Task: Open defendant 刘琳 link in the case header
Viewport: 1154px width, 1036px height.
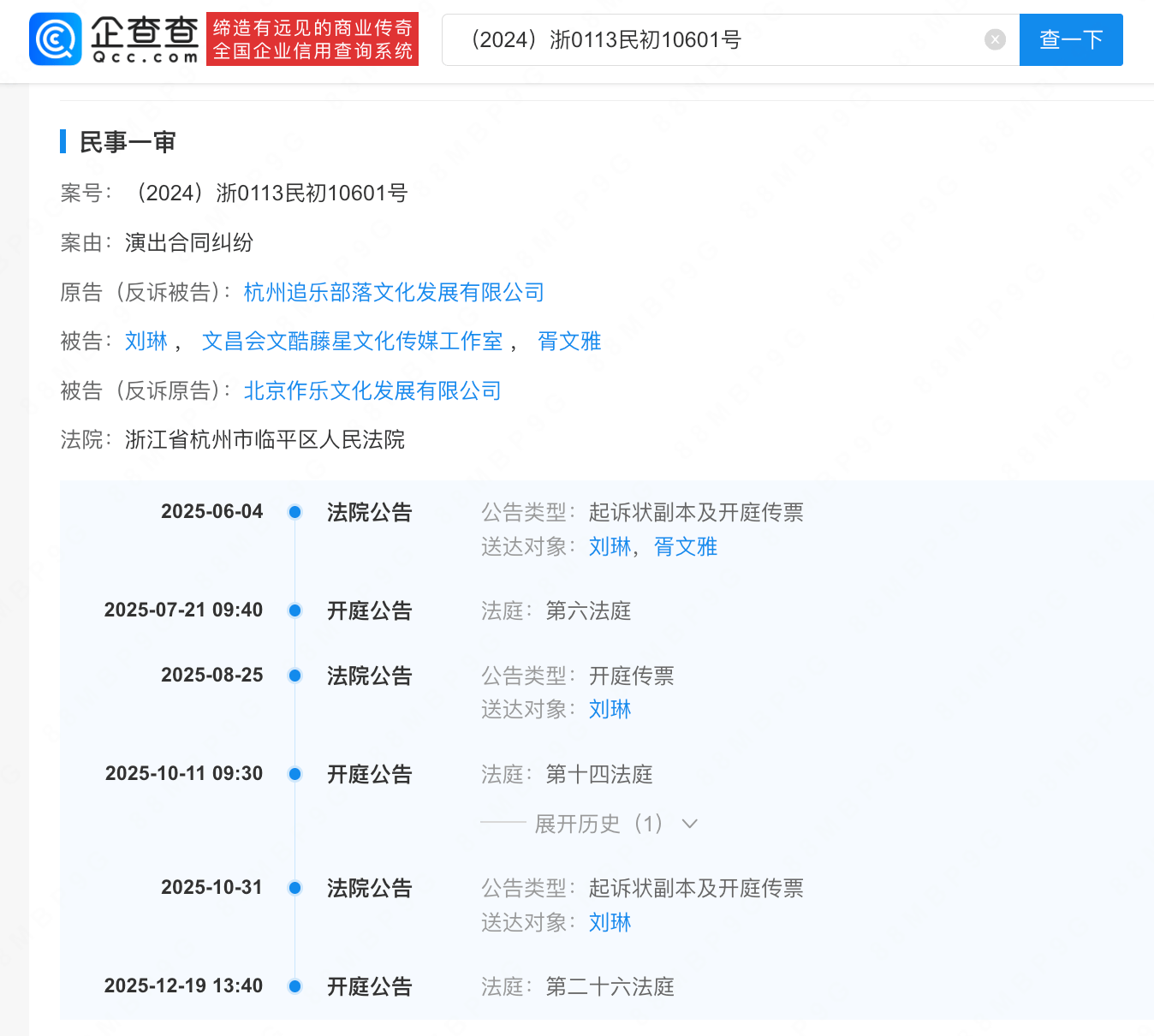Action: 146,342
